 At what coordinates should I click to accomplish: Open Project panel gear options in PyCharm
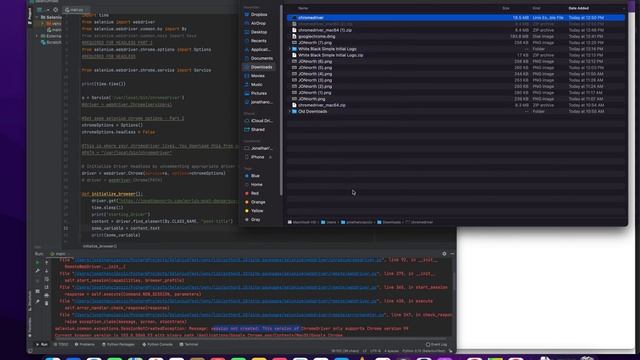click(x=56, y=10)
